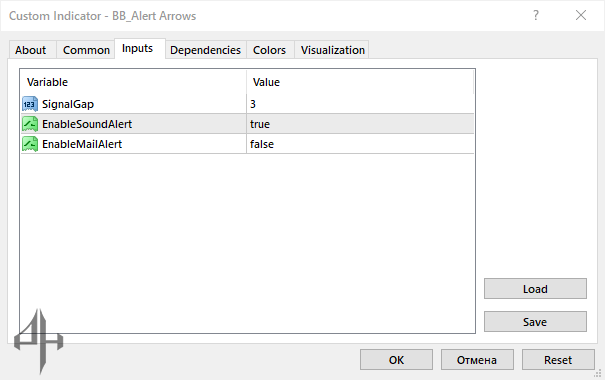Select the SignalGap value 3 field
Viewport: 605px width, 380px height.
coord(360,104)
